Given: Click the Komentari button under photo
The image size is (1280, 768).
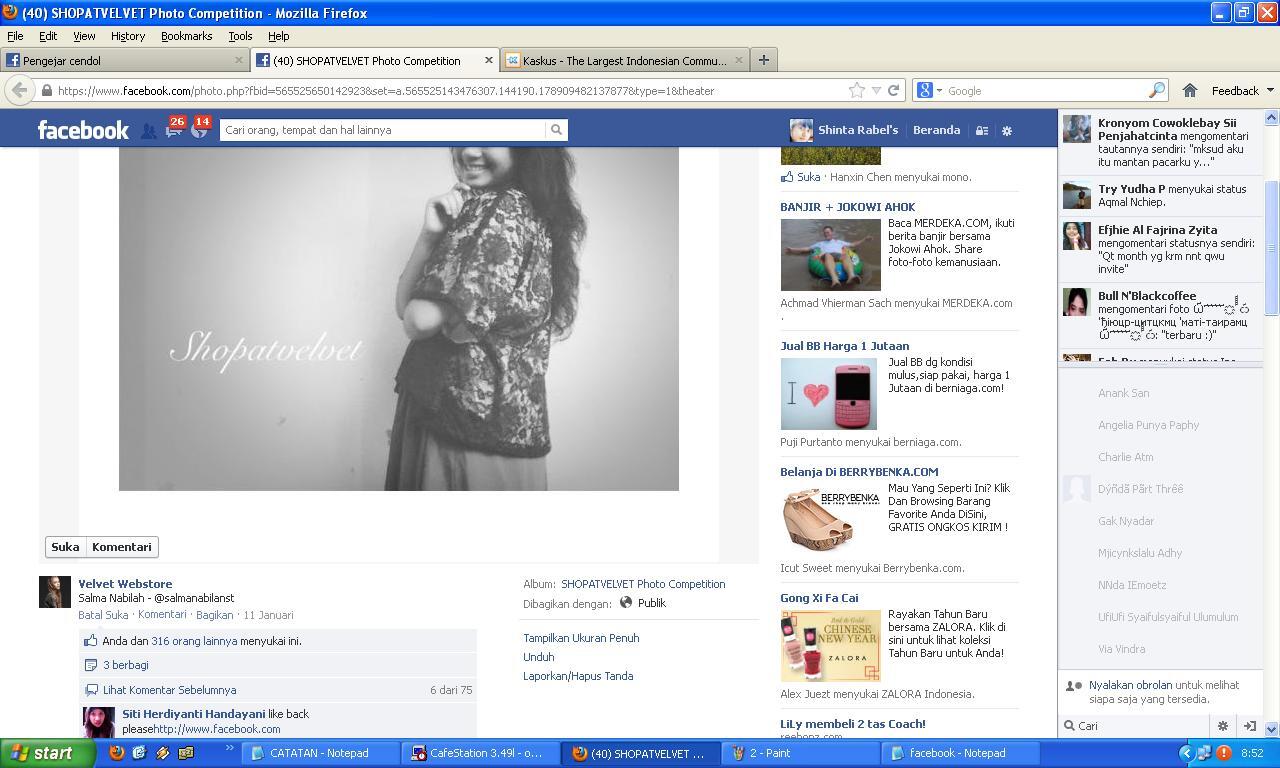Looking at the screenshot, I should click(121, 547).
